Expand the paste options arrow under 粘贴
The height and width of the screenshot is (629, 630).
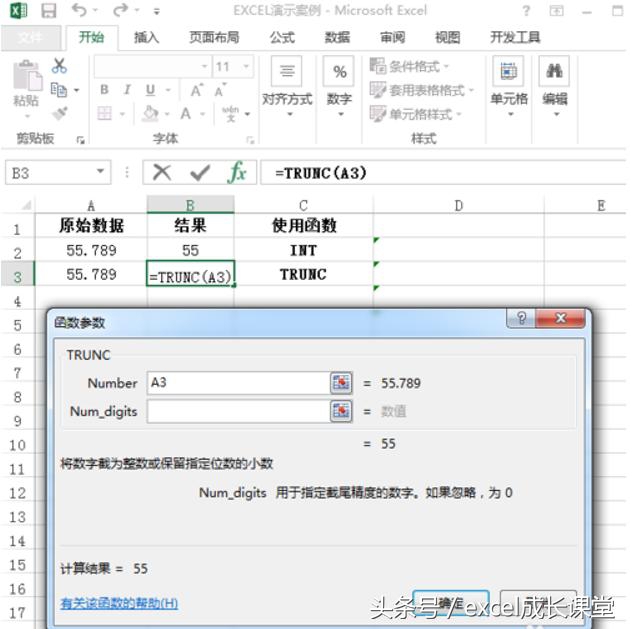(x=27, y=116)
